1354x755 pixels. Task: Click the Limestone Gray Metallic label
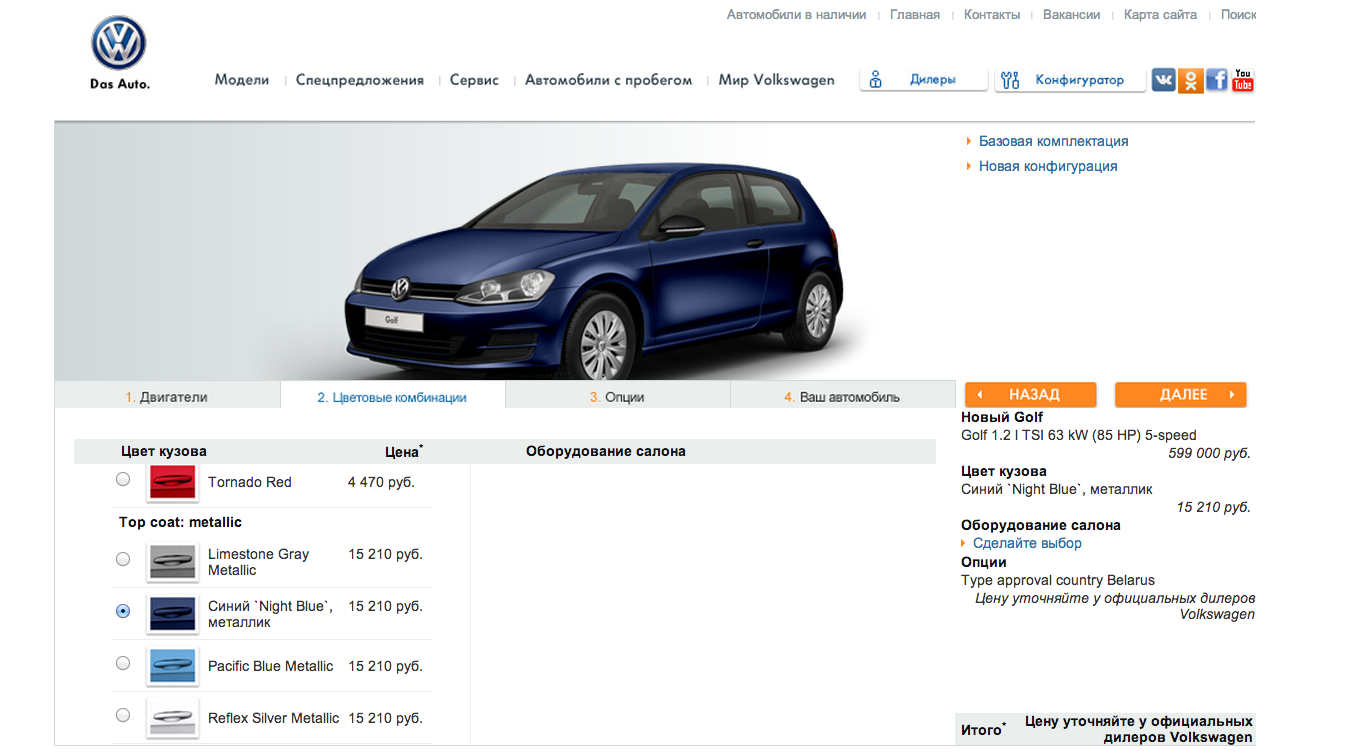pyautogui.click(x=258, y=562)
